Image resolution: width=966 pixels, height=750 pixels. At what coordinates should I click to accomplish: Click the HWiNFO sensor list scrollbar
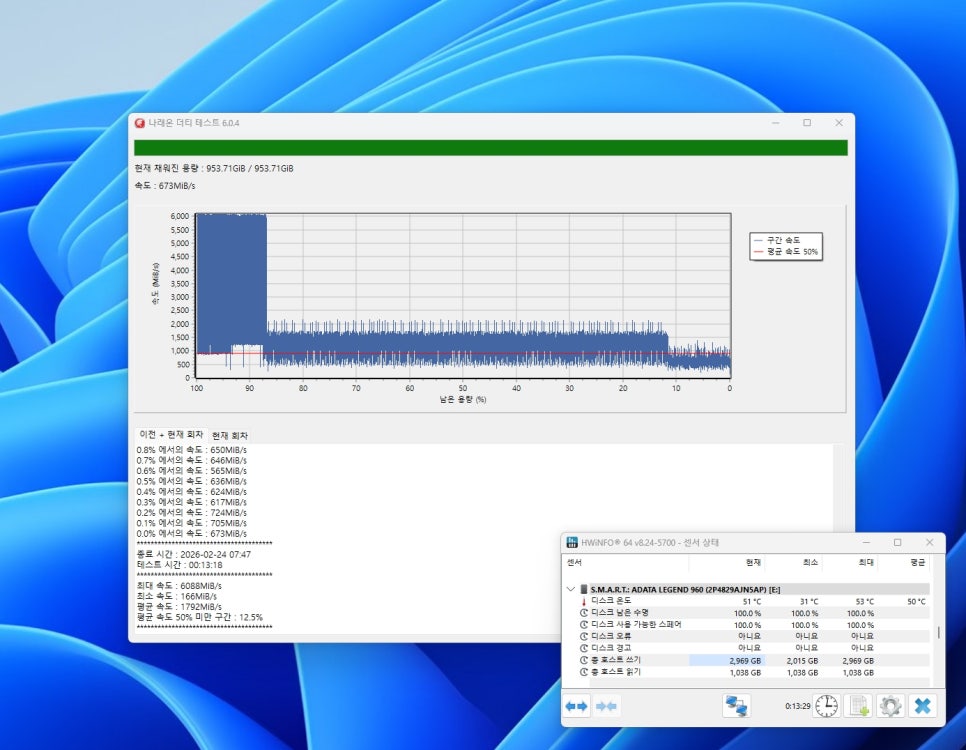(937, 633)
